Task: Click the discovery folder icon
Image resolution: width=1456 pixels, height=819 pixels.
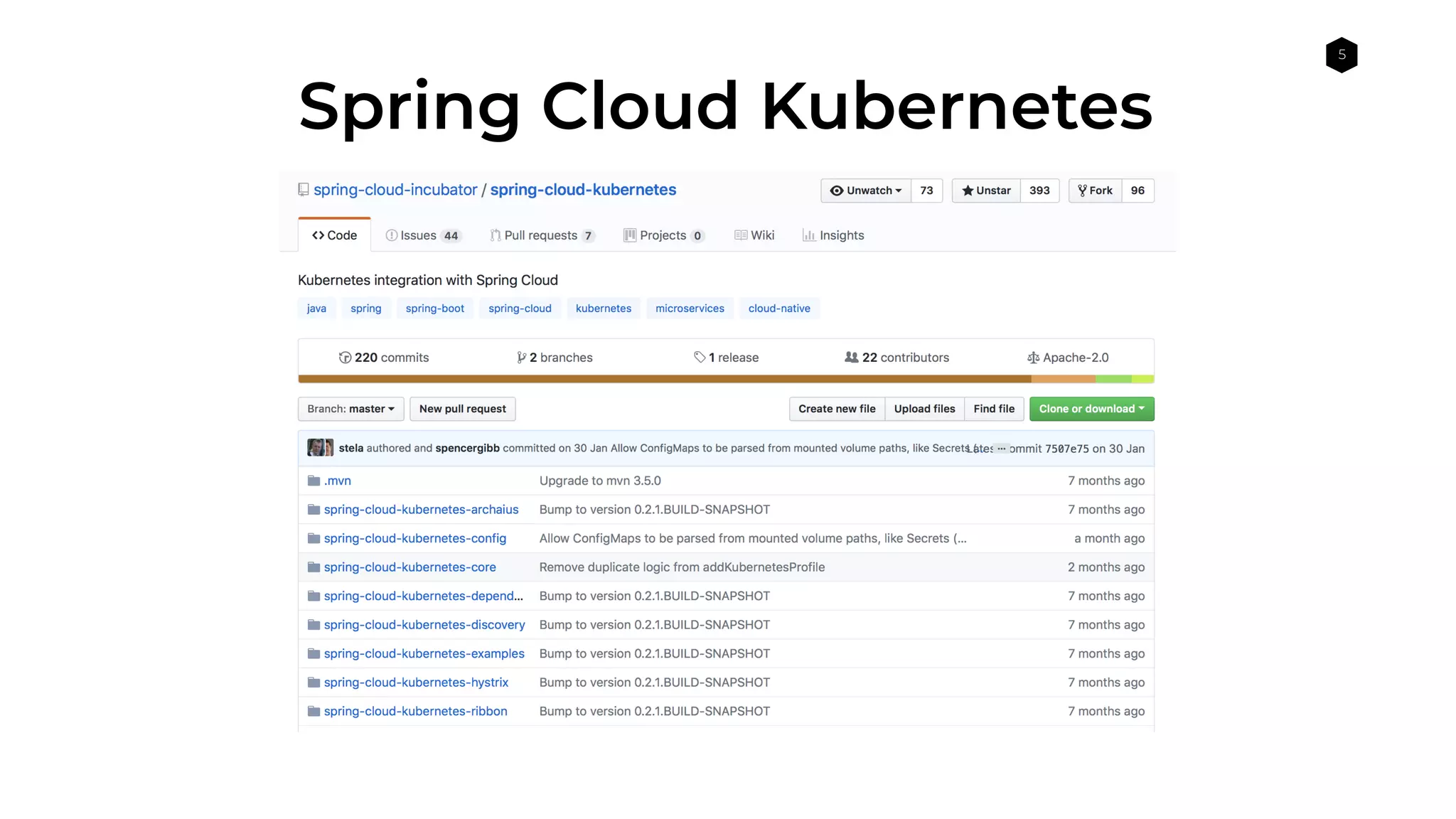Action: 314,625
